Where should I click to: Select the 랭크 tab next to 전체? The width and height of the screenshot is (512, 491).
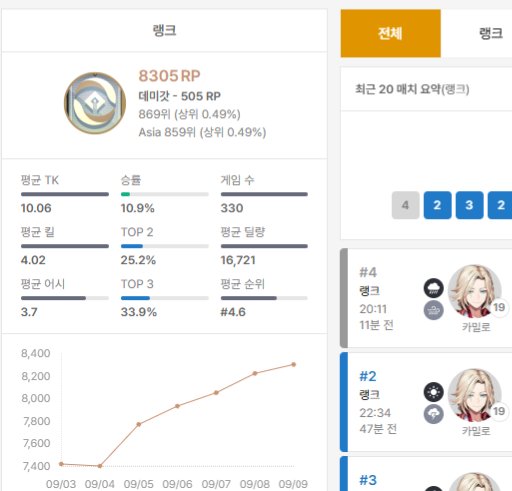click(x=491, y=33)
